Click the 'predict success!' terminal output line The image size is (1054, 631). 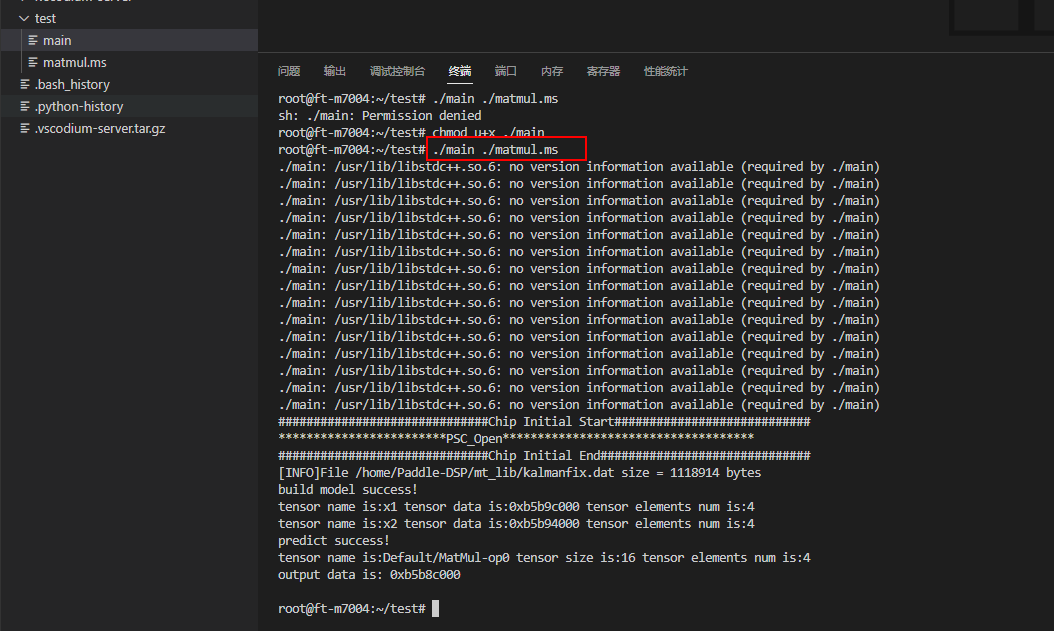pos(333,541)
